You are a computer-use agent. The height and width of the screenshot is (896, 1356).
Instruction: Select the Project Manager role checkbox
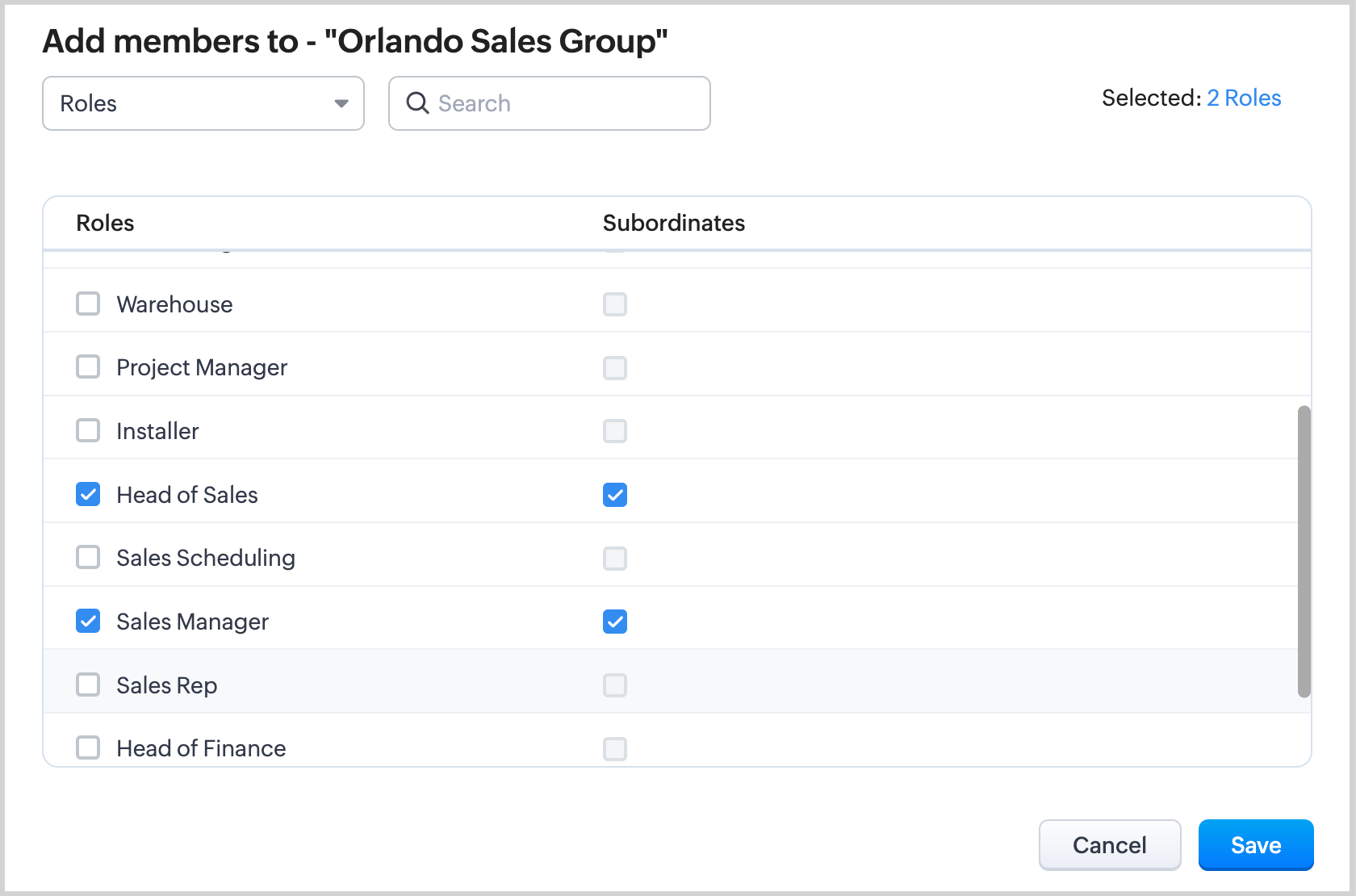pyautogui.click(x=88, y=367)
